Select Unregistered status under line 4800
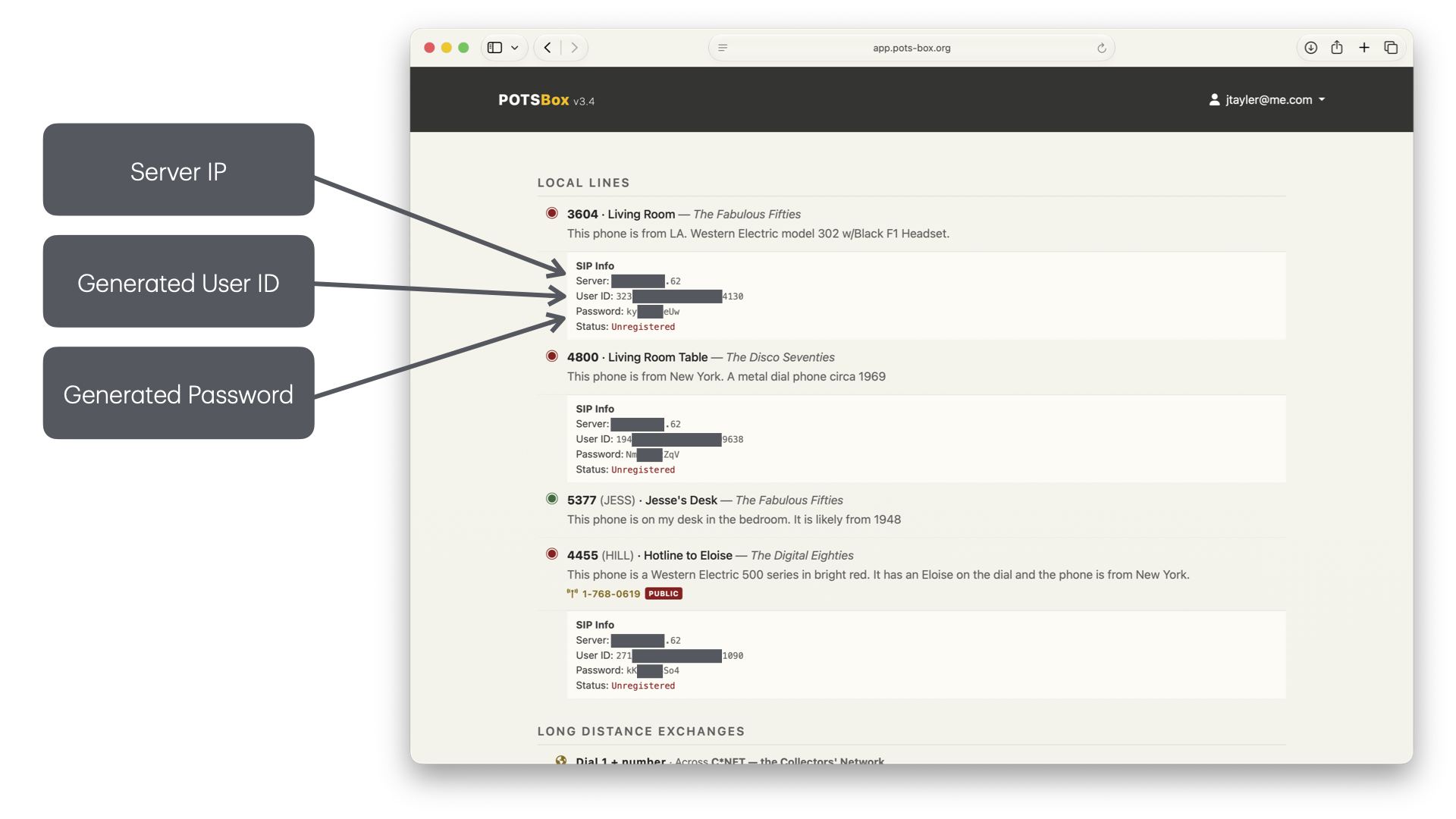The width and height of the screenshot is (1456, 819). click(x=643, y=470)
